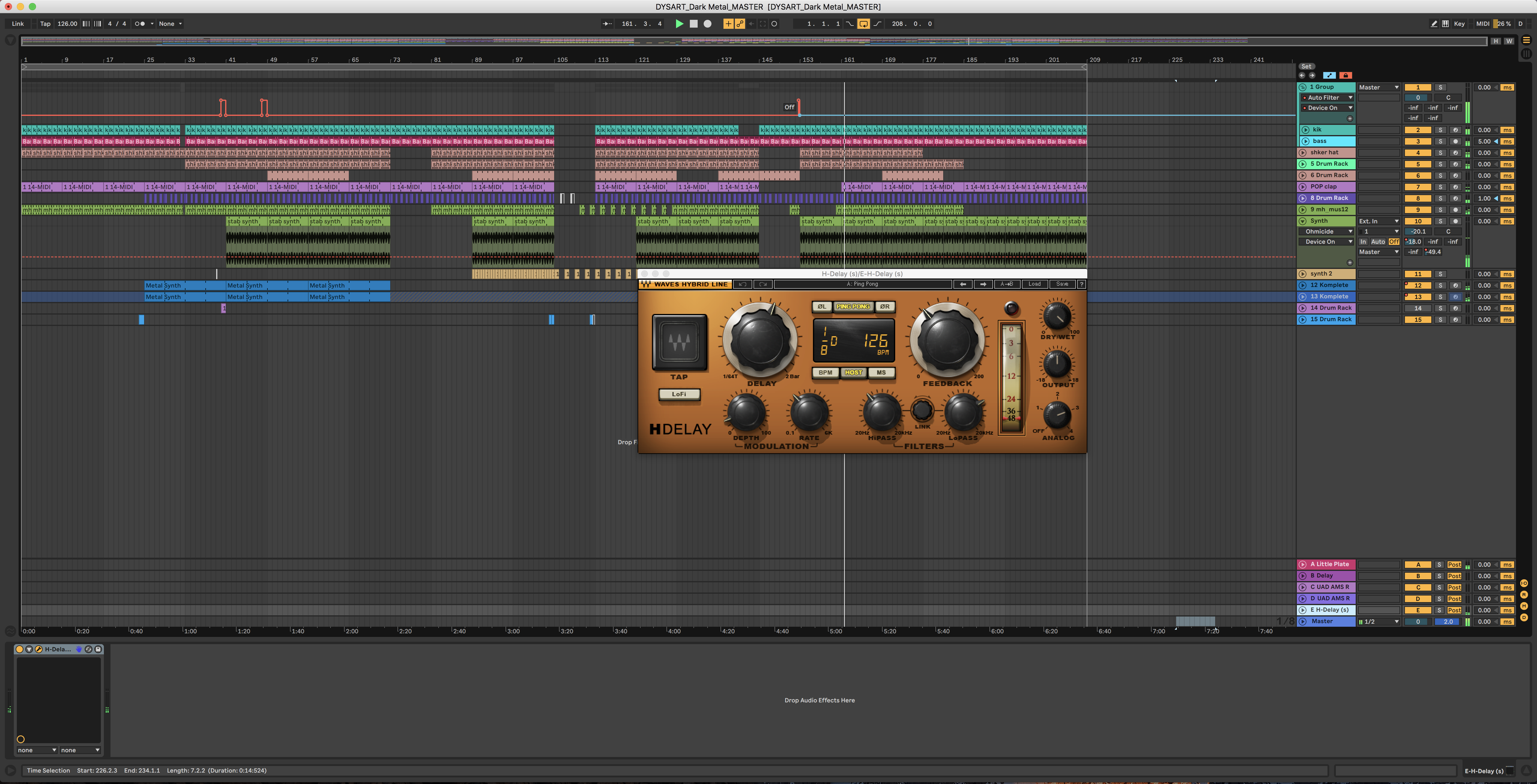1537x784 pixels.
Task: Click the H-Delay undo arrow icon
Action: pyautogui.click(x=742, y=285)
